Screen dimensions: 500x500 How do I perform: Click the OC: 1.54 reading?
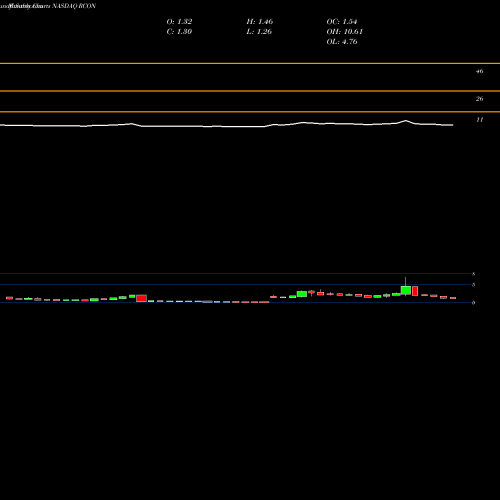[x=342, y=21]
